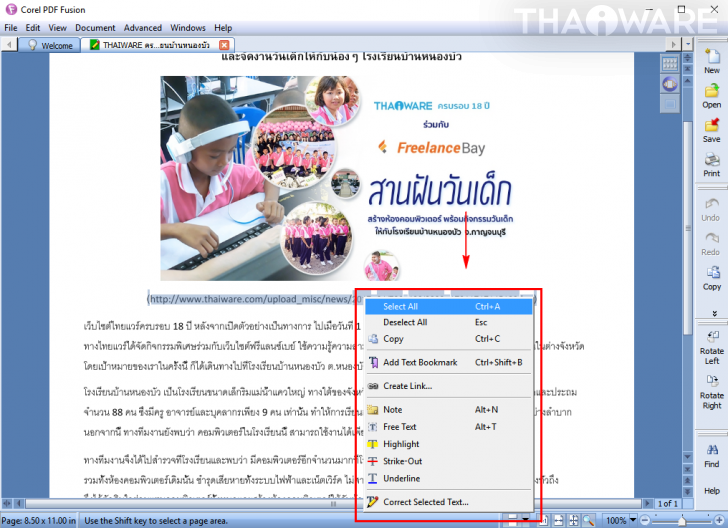Click the zoom slider handle
Viewport: 728px width, 528px height.
click(682, 521)
